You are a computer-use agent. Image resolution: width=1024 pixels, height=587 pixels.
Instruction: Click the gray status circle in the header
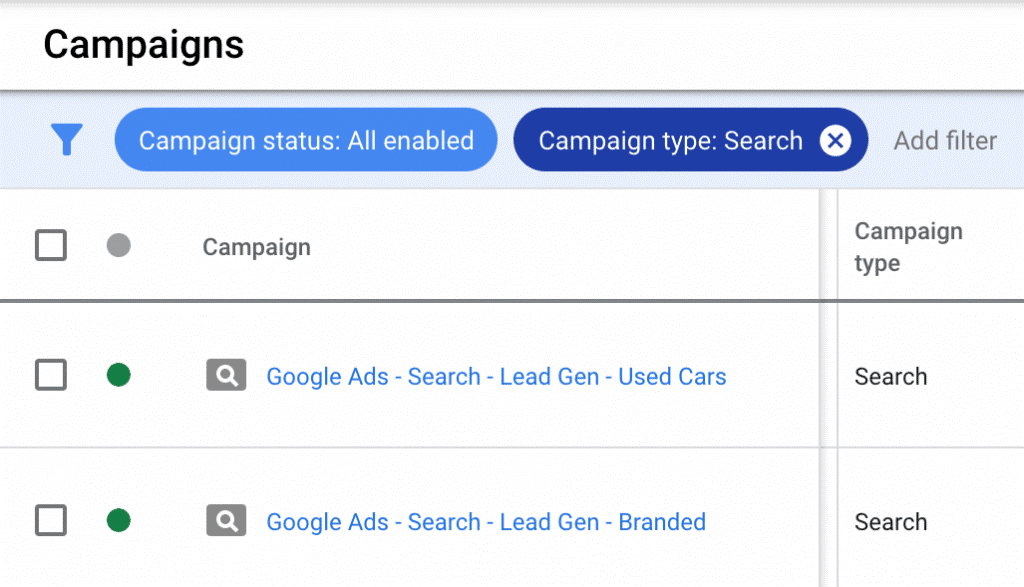click(118, 245)
